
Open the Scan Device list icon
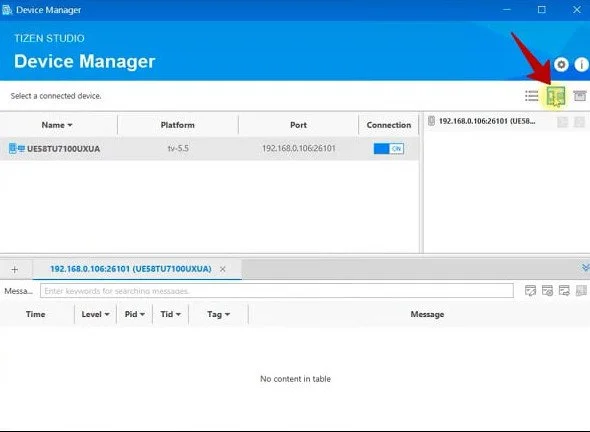pos(531,96)
